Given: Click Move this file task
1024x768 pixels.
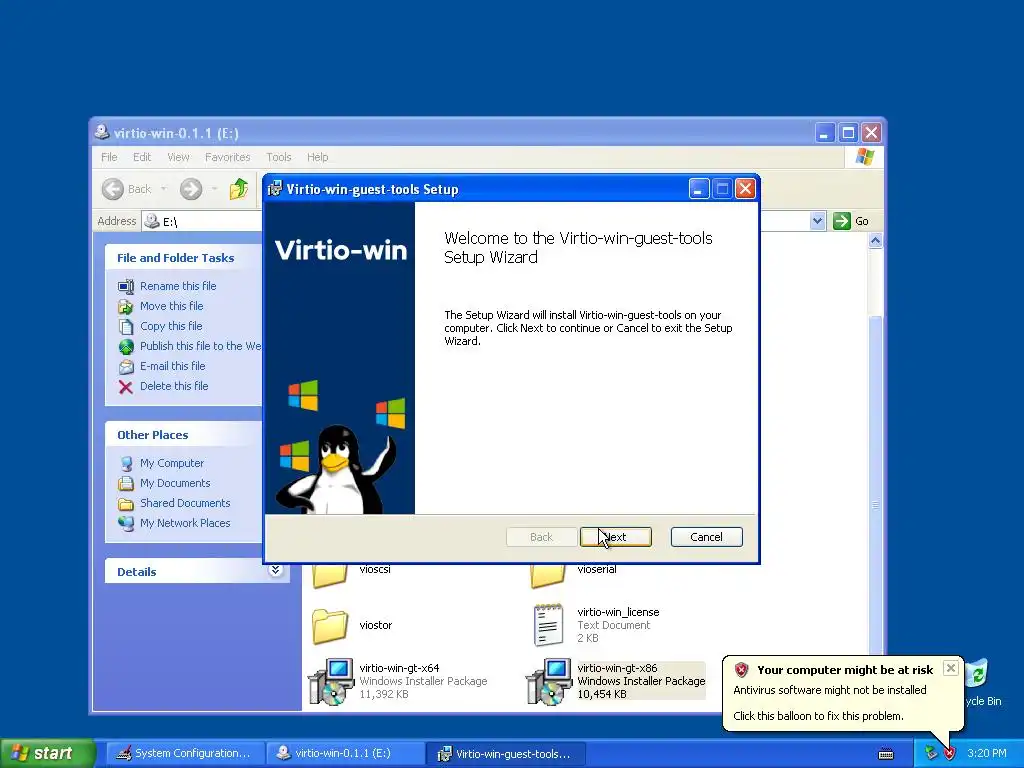Looking at the screenshot, I should click(x=171, y=306).
